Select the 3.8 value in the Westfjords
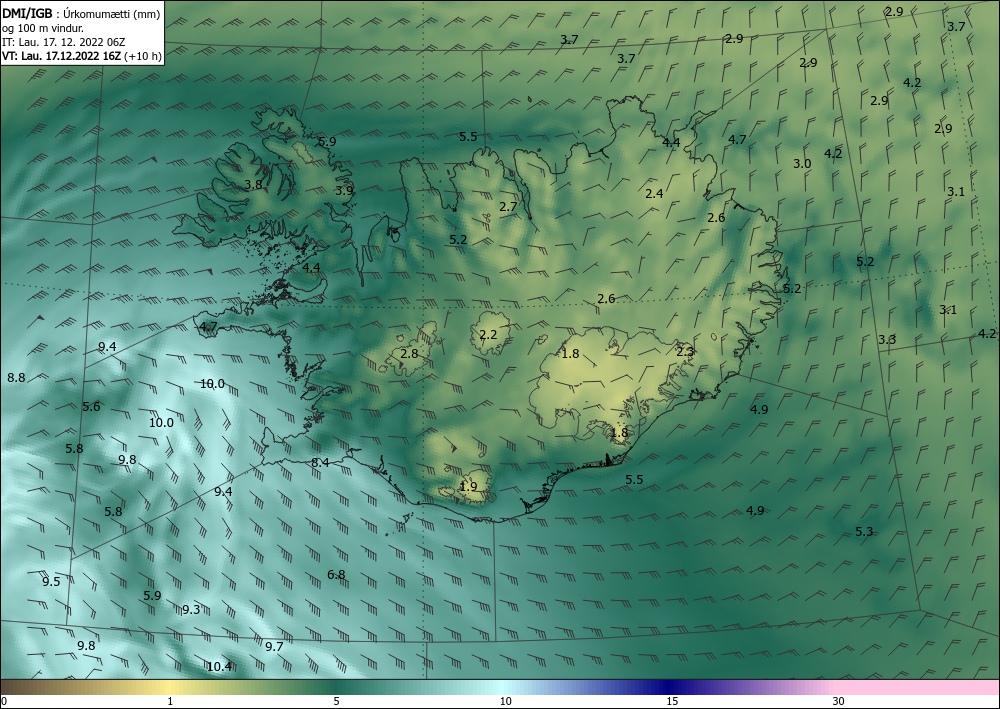1000x709 pixels. click(x=253, y=185)
